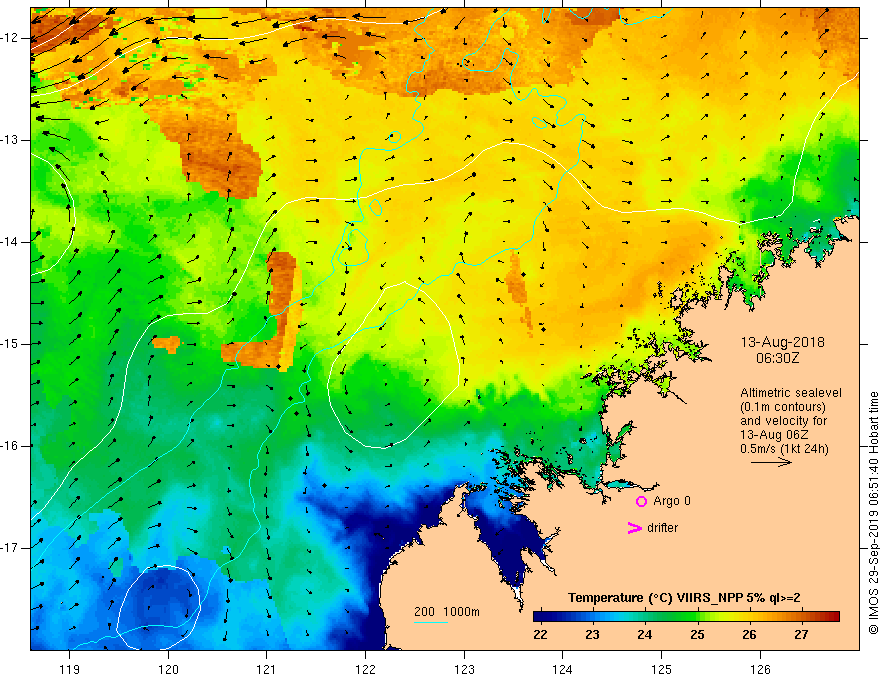Image resolution: width=880 pixels, height=680 pixels.
Task: Click the color bar value 25
Action: point(697,635)
